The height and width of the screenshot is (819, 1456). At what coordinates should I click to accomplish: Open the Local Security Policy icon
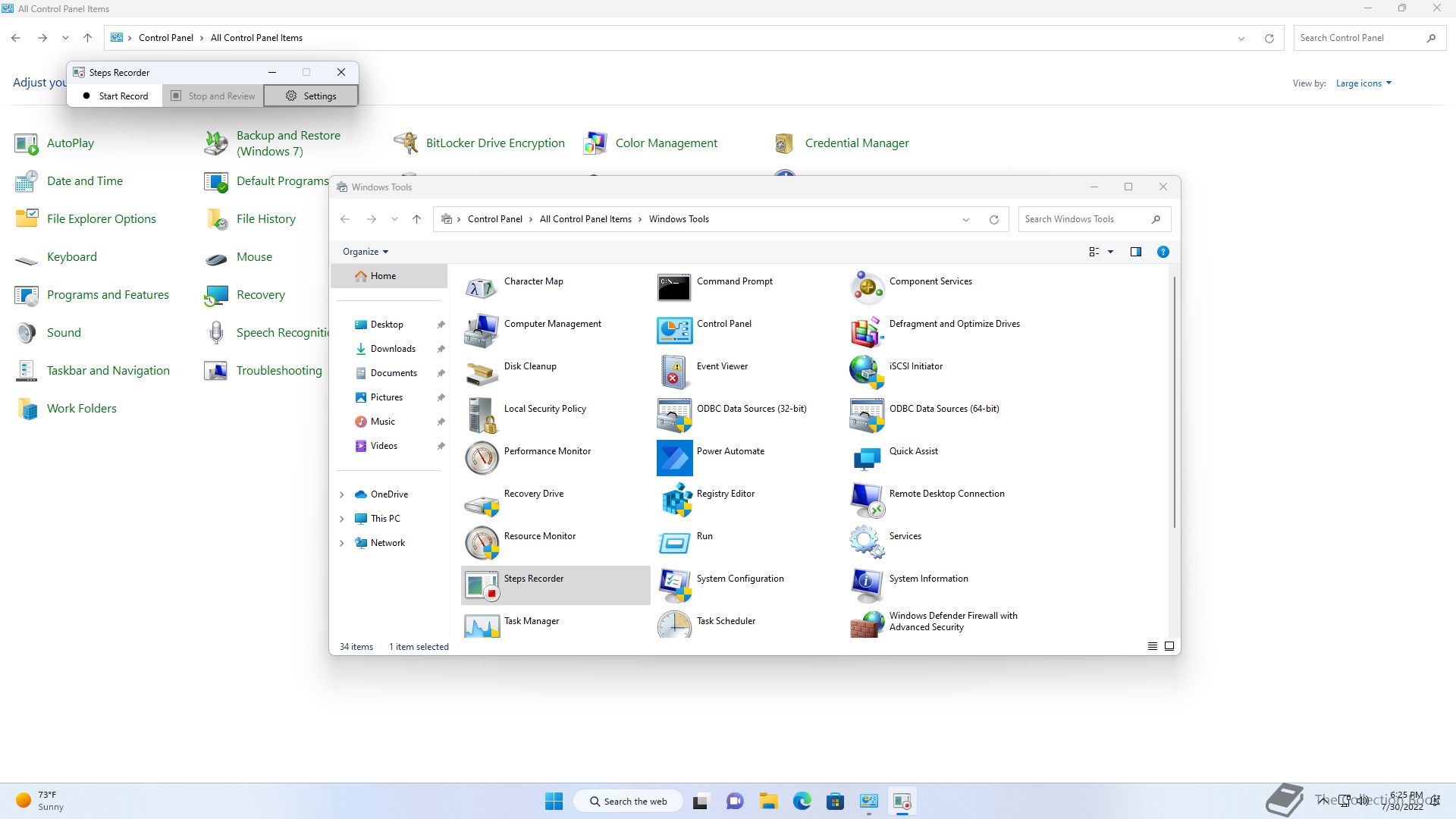click(482, 416)
